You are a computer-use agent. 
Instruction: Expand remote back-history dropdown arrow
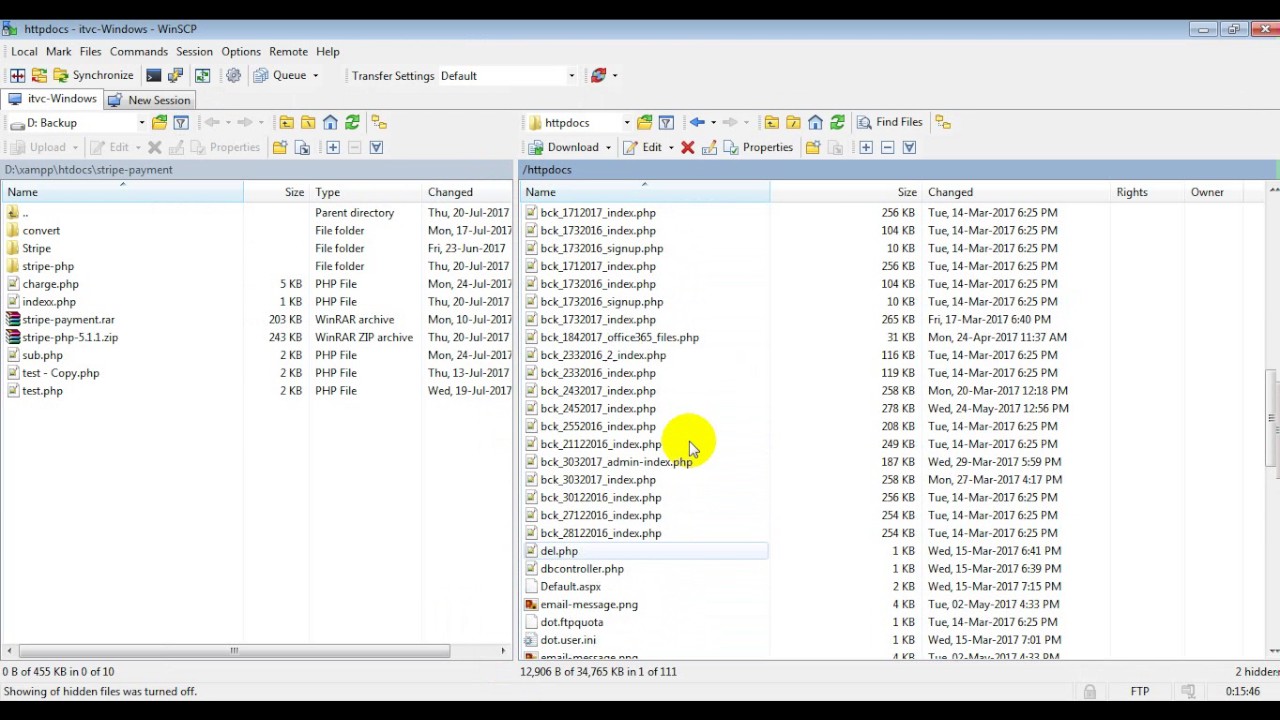713,122
